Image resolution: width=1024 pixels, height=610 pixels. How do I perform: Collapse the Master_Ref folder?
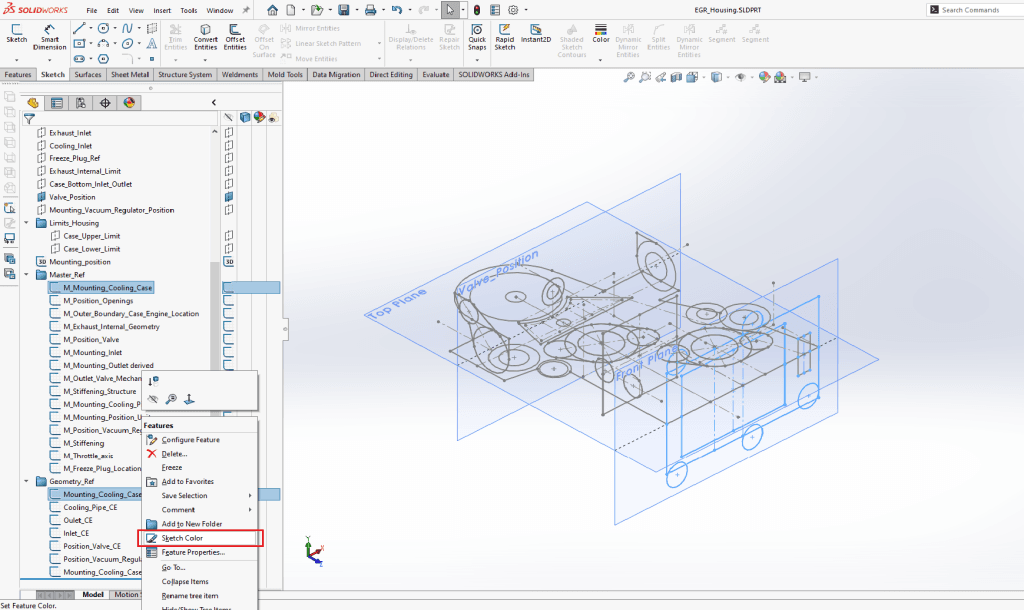pos(27,274)
